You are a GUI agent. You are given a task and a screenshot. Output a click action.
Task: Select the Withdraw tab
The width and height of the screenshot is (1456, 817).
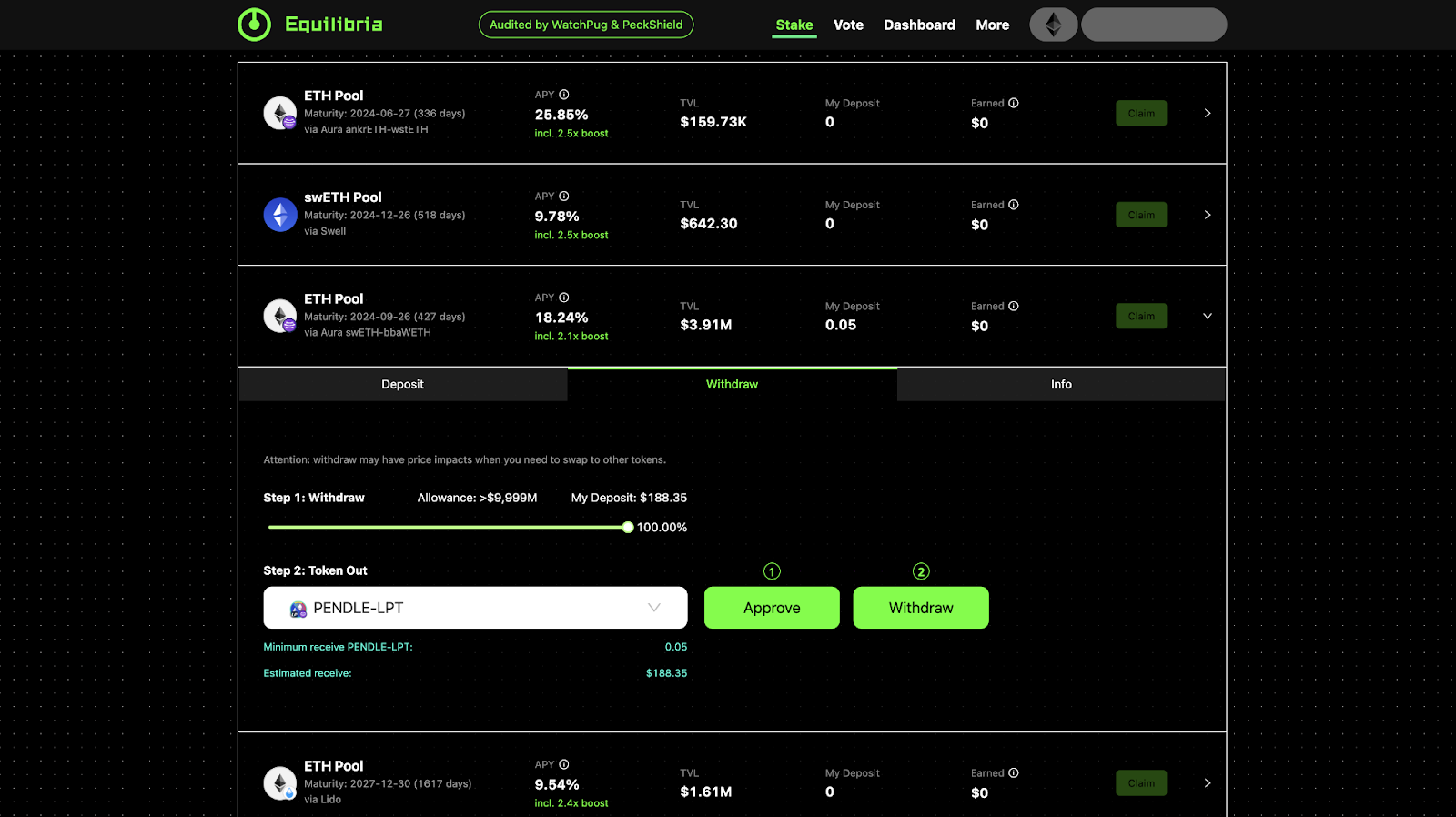(x=732, y=384)
